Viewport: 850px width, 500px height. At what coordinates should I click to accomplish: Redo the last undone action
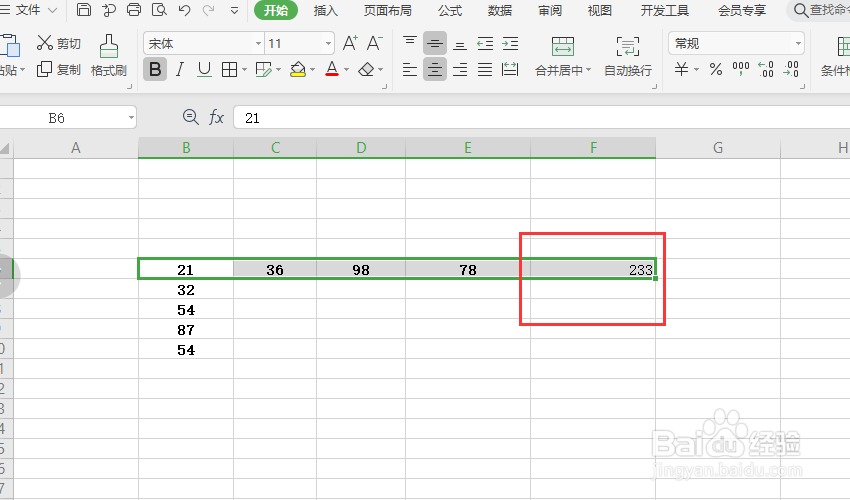point(208,10)
